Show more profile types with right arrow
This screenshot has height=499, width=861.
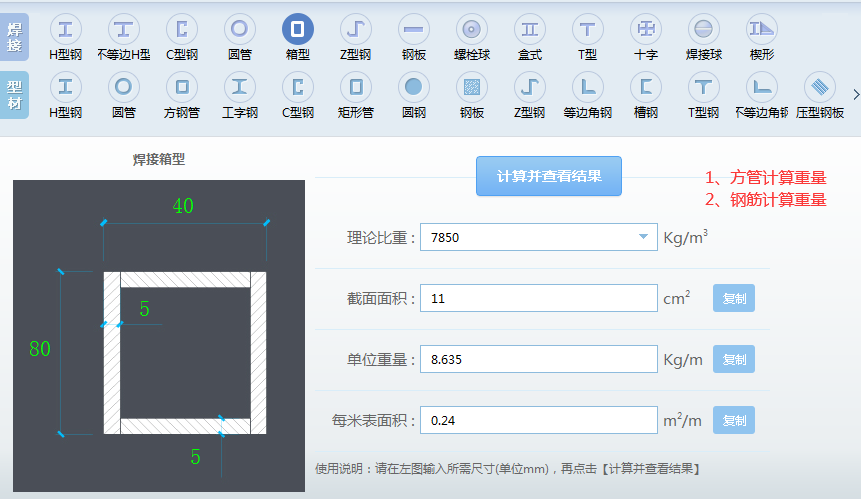856,94
